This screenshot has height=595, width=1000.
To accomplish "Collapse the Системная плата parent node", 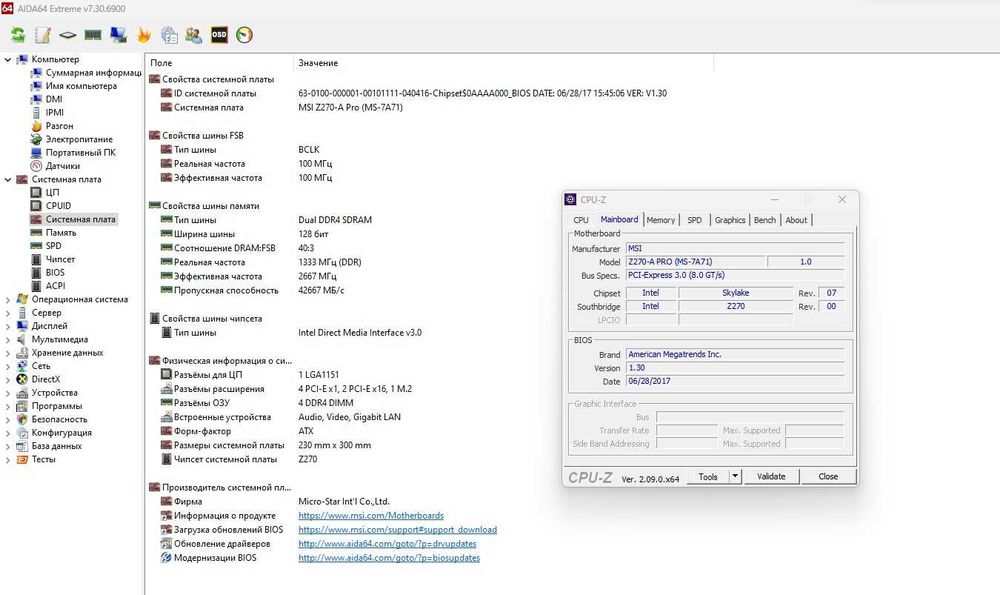I will pyautogui.click(x=8, y=180).
